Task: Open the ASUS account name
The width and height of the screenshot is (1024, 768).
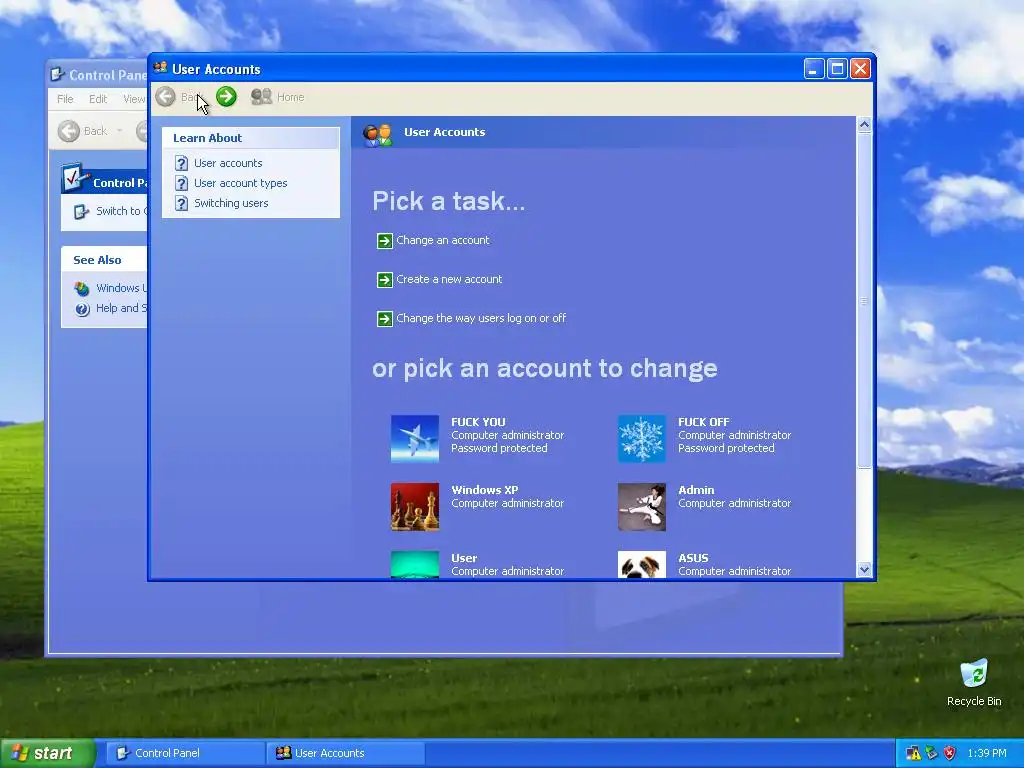Action: 693,558
